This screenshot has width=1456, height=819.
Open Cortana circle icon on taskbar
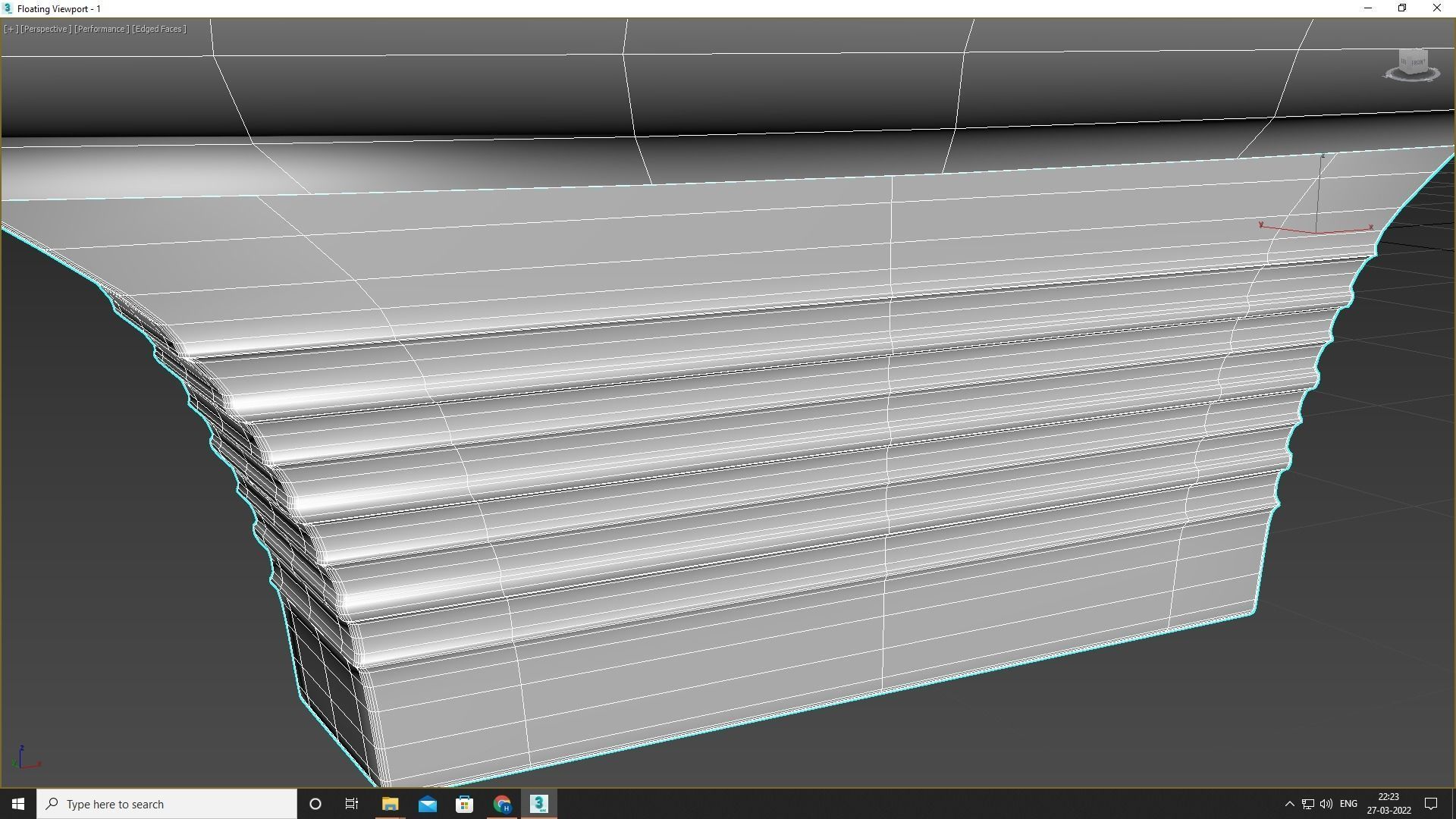click(x=315, y=804)
